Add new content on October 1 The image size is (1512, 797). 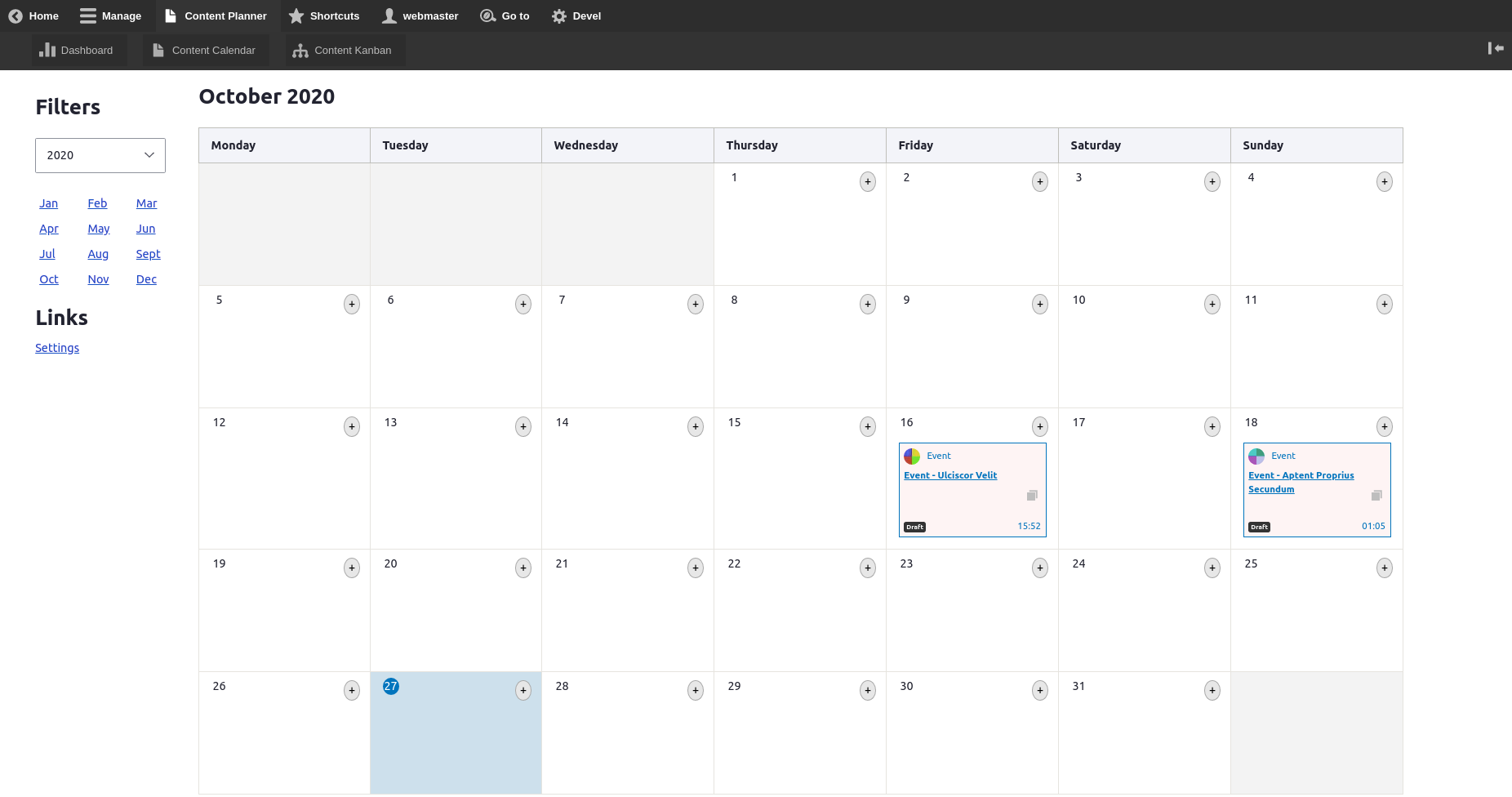click(x=867, y=181)
